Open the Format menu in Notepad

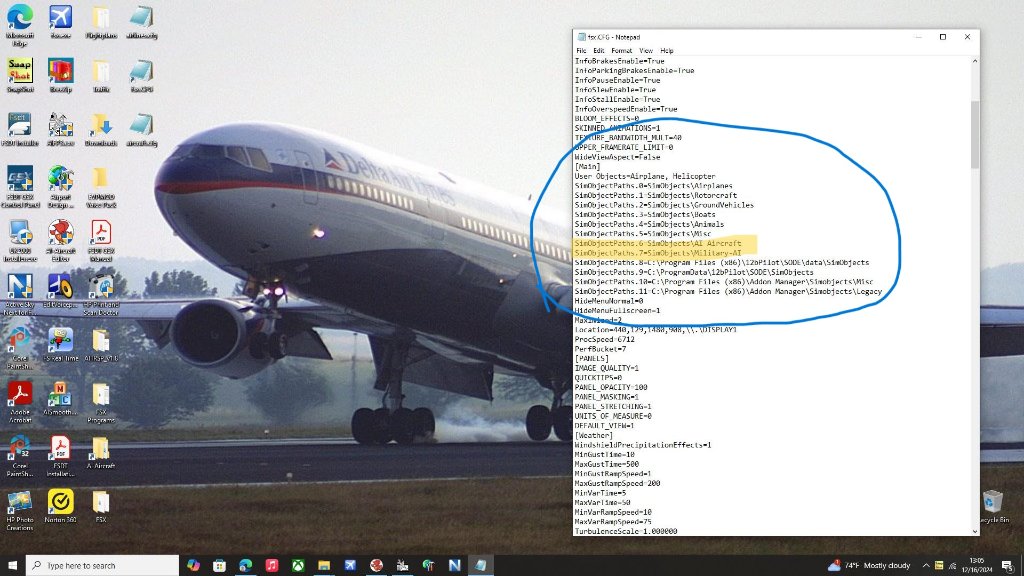(x=621, y=50)
